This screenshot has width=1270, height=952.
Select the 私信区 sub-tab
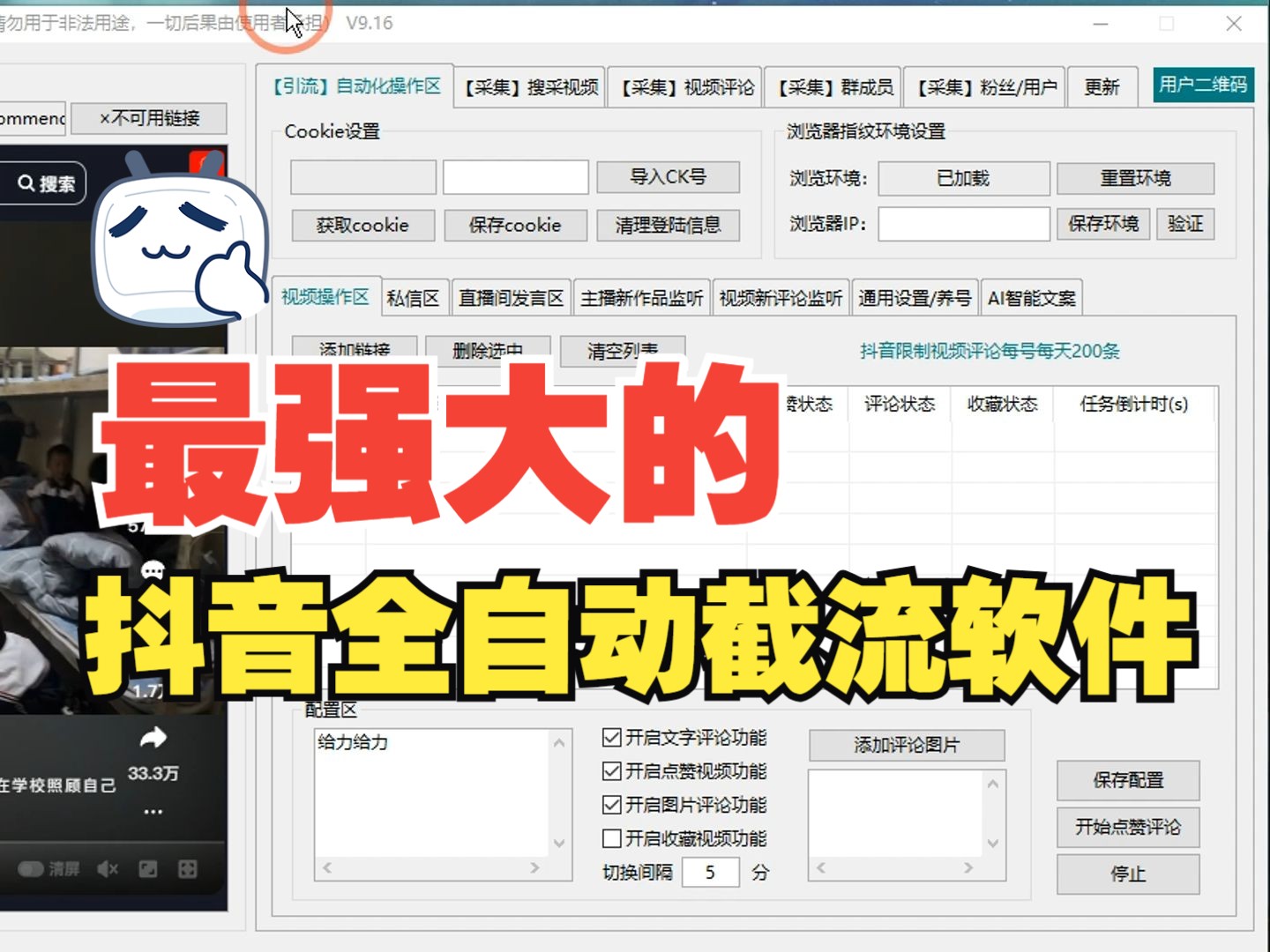(413, 298)
